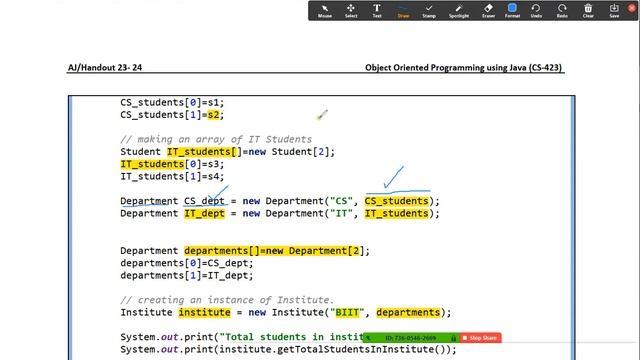This screenshot has height=360, width=640.
Task: Redo the annotation
Action: [562, 11]
